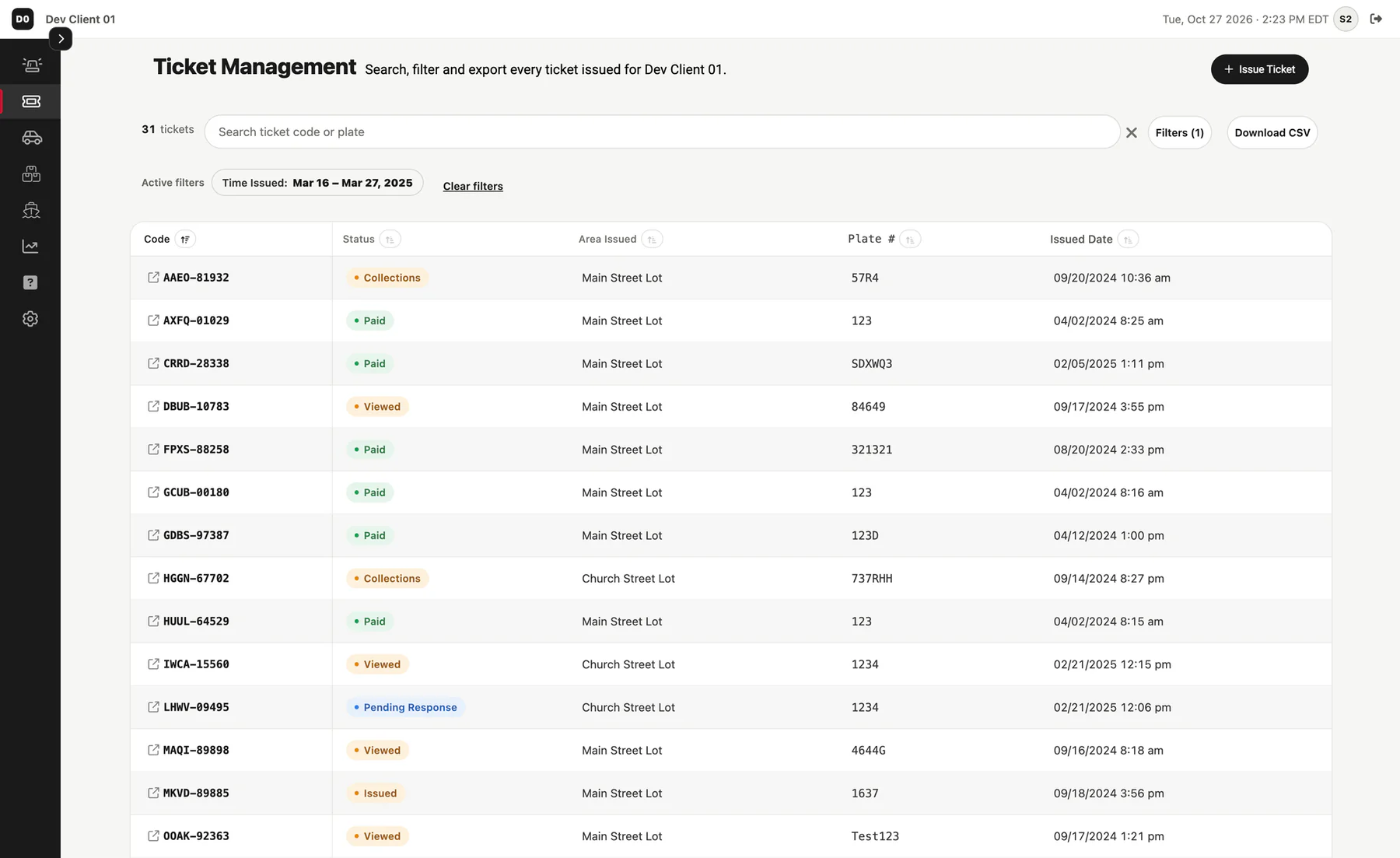Open ticket HGGN-67702 external link icon
Image resolution: width=1400 pixels, height=858 pixels.
(153, 578)
